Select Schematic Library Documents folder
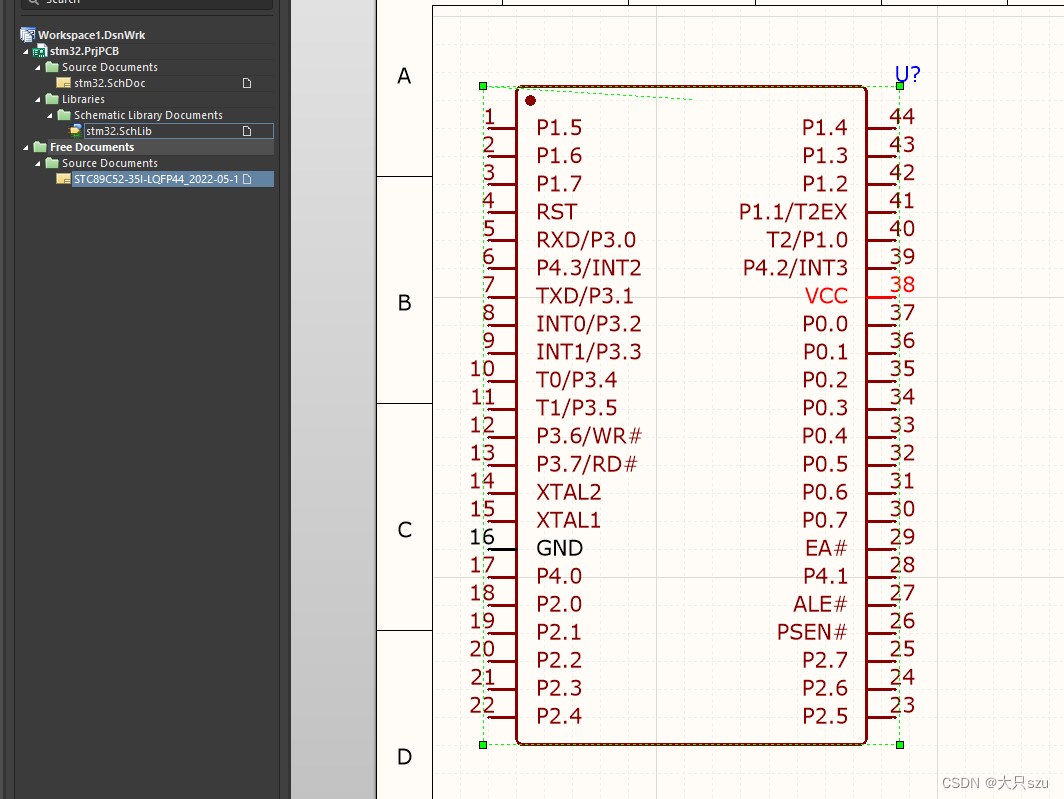 (x=148, y=115)
